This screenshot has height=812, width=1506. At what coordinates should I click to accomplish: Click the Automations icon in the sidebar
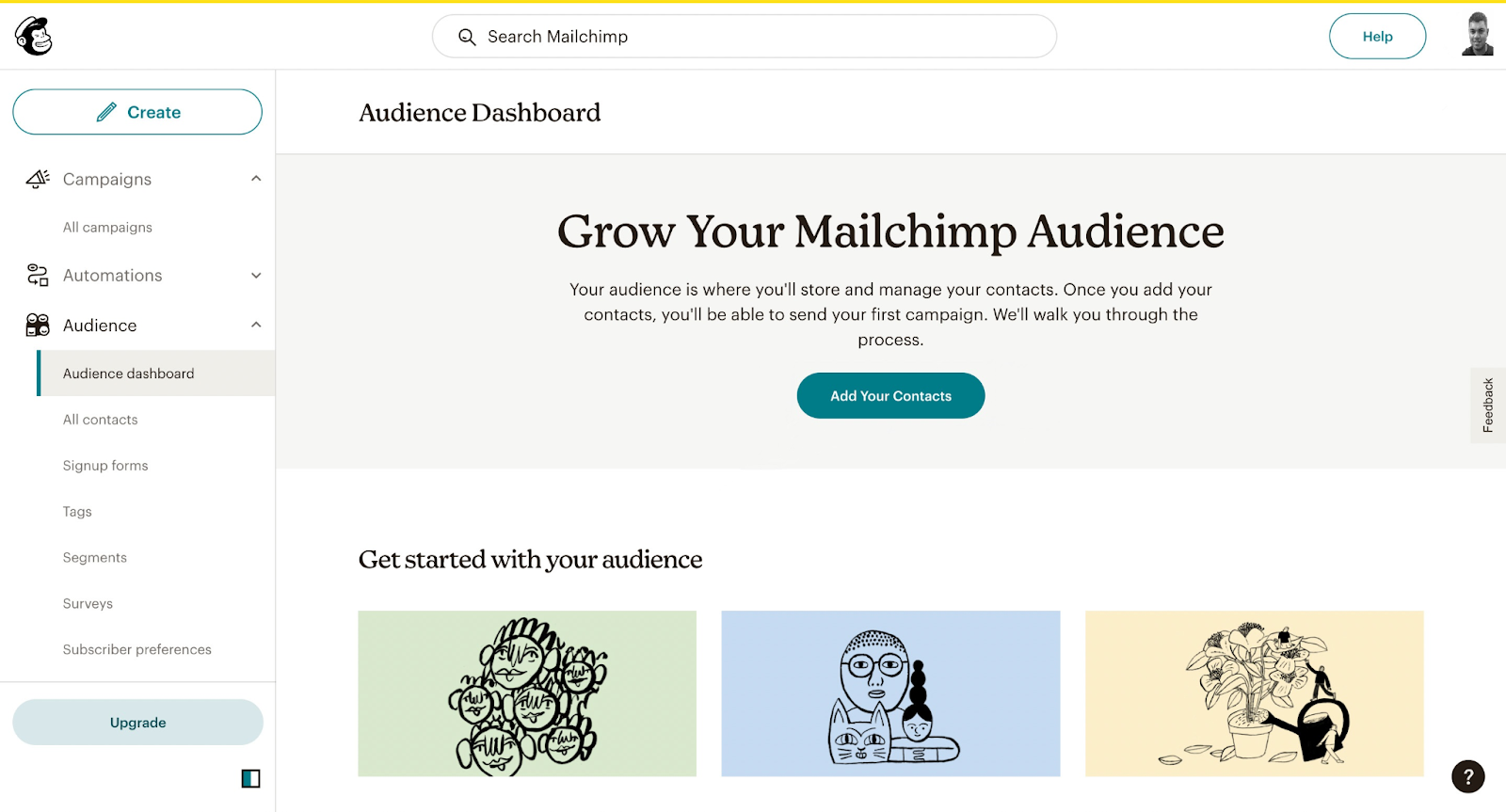[36, 275]
